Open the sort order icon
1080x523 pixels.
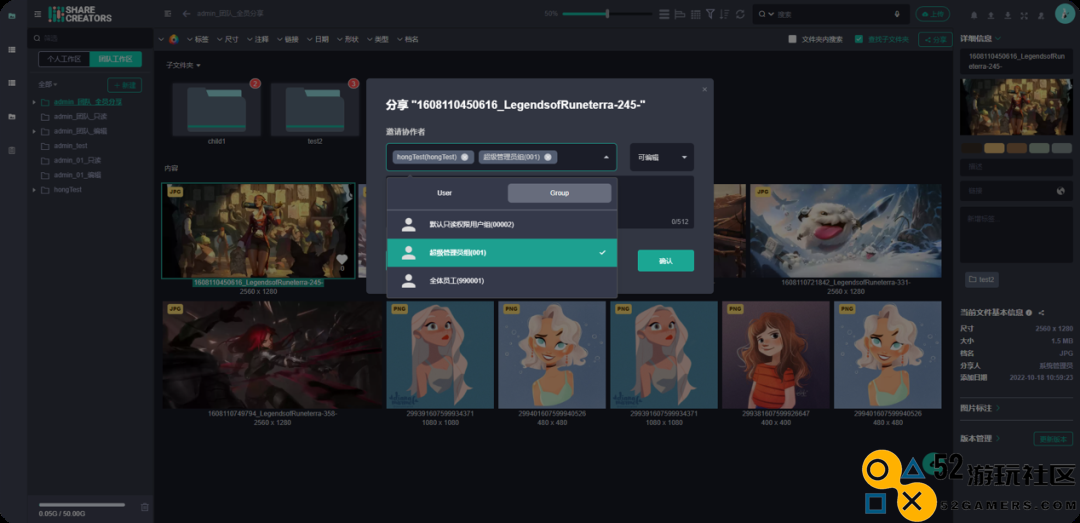pos(724,14)
